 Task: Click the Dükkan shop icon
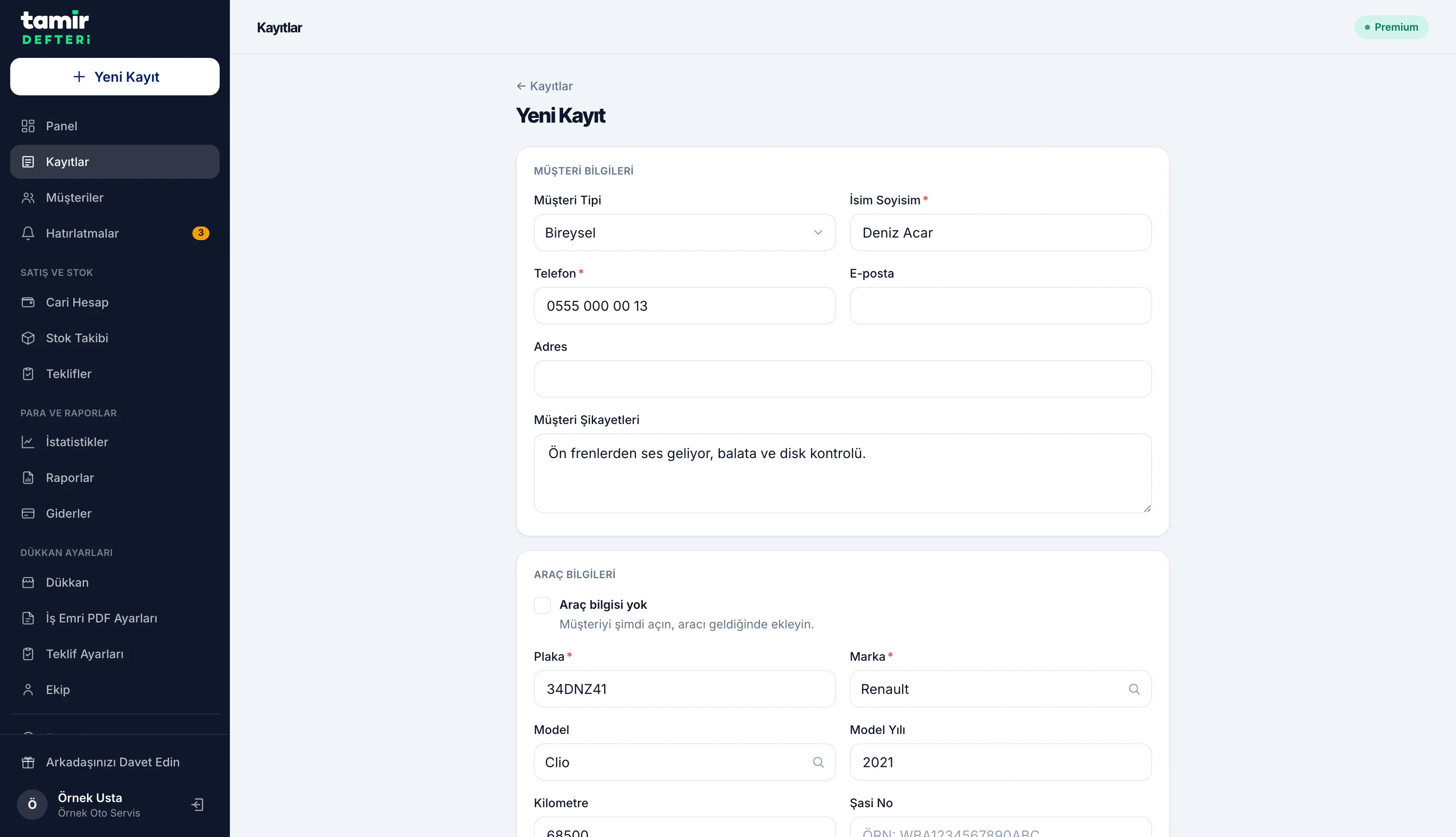[28, 582]
